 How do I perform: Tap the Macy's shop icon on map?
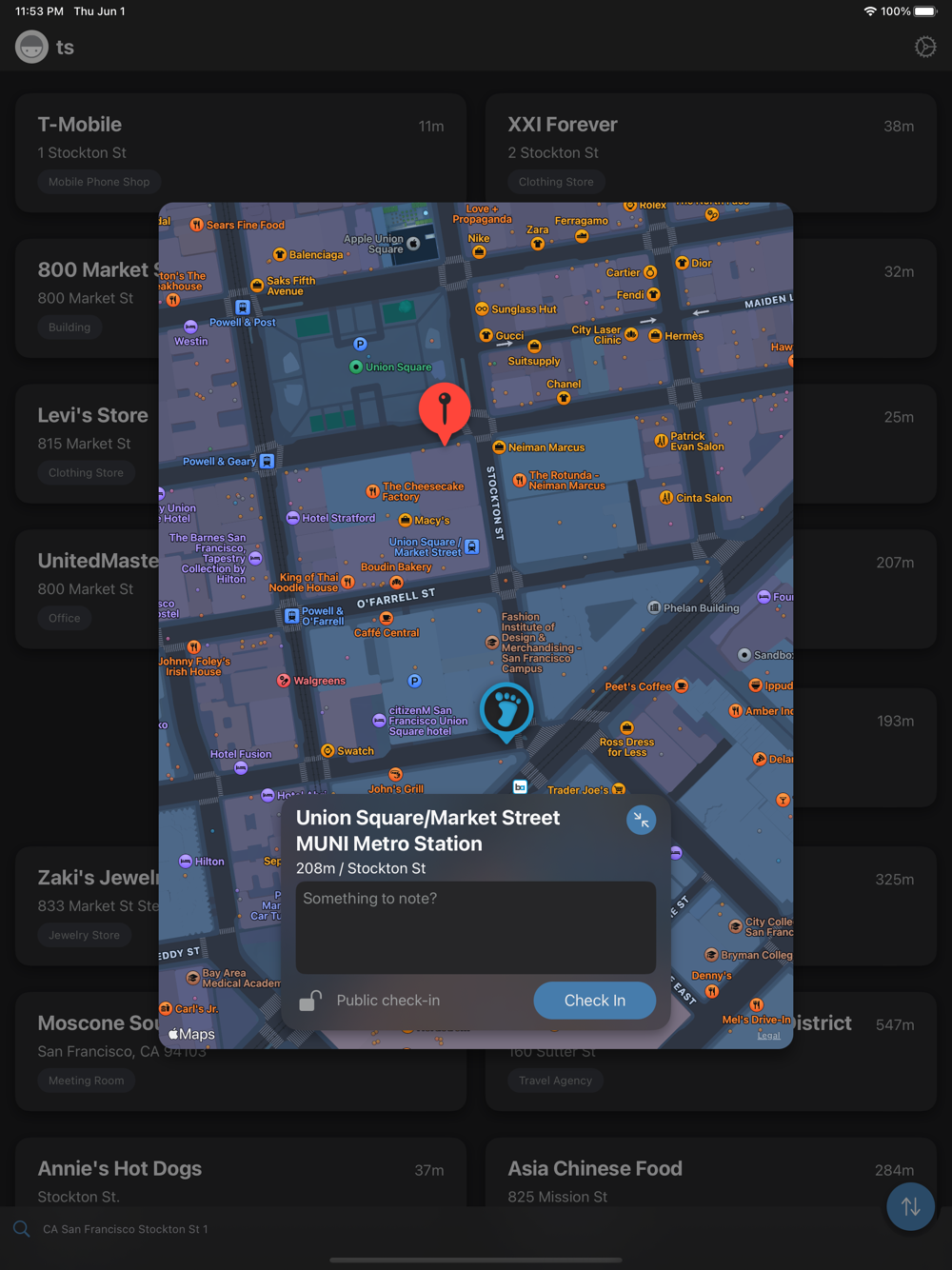click(x=406, y=520)
